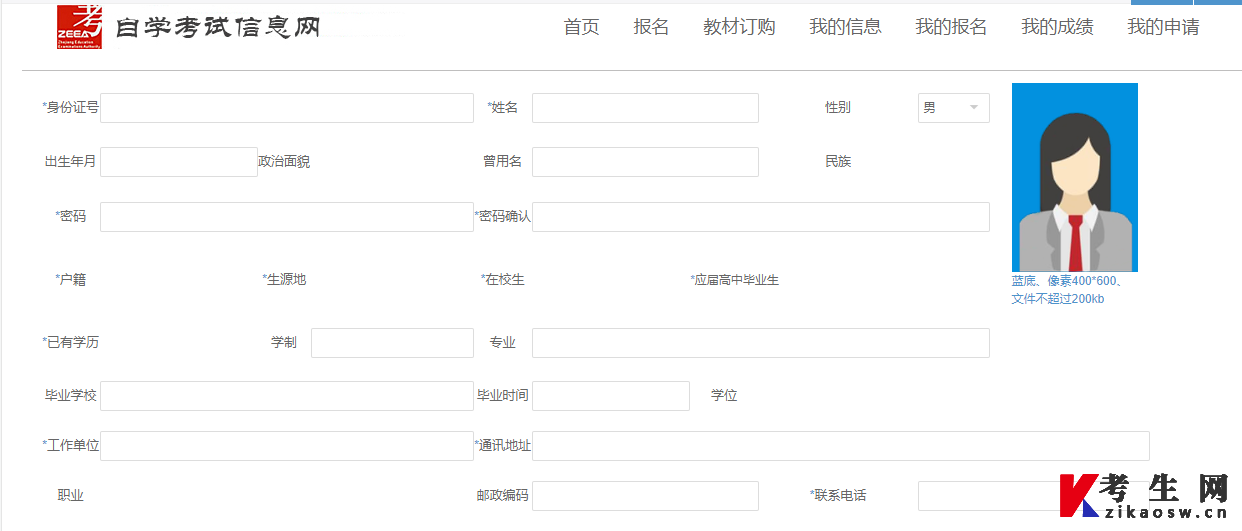Click the 毕业时间 input box
This screenshot has height=531, width=1242.
pos(611,396)
